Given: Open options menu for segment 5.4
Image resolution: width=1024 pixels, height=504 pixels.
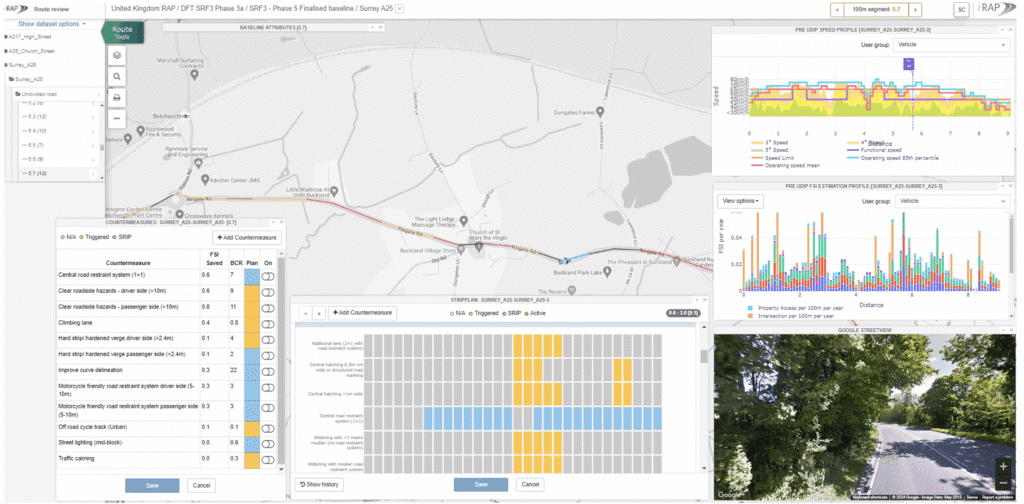Looking at the screenshot, I should click(92, 131).
